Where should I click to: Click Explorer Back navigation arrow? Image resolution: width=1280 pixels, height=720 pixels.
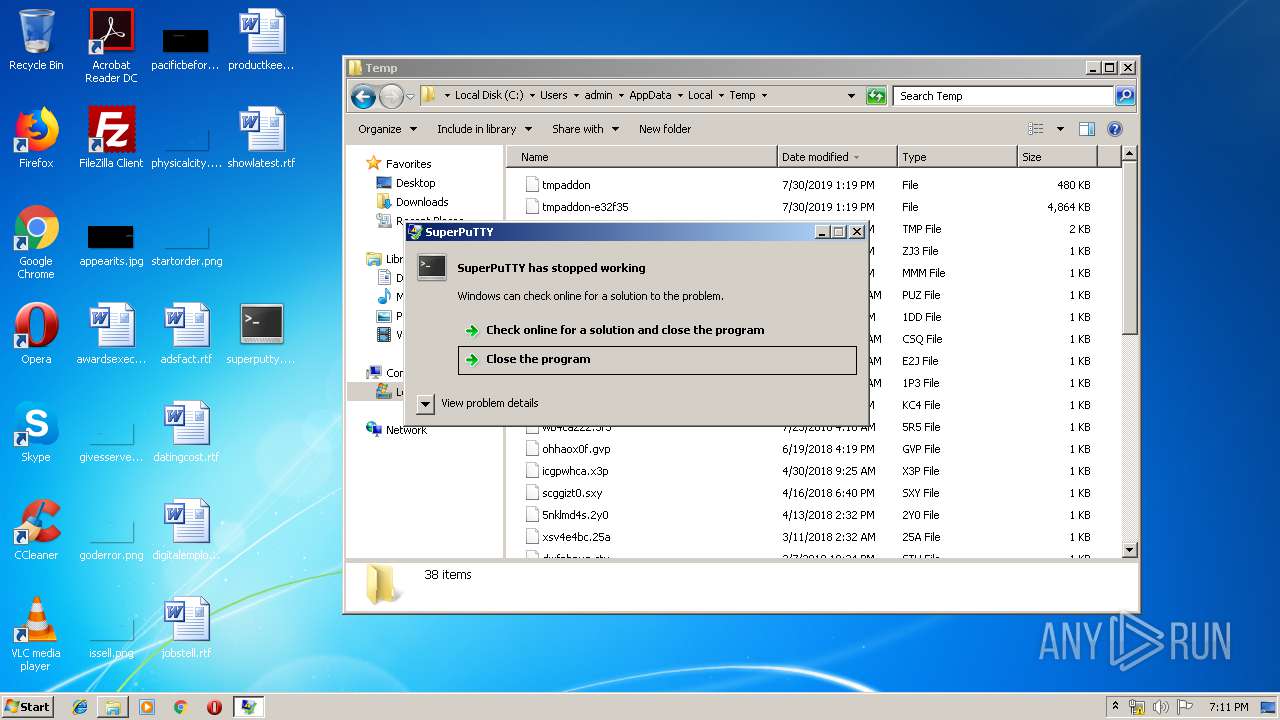click(x=363, y=96)
